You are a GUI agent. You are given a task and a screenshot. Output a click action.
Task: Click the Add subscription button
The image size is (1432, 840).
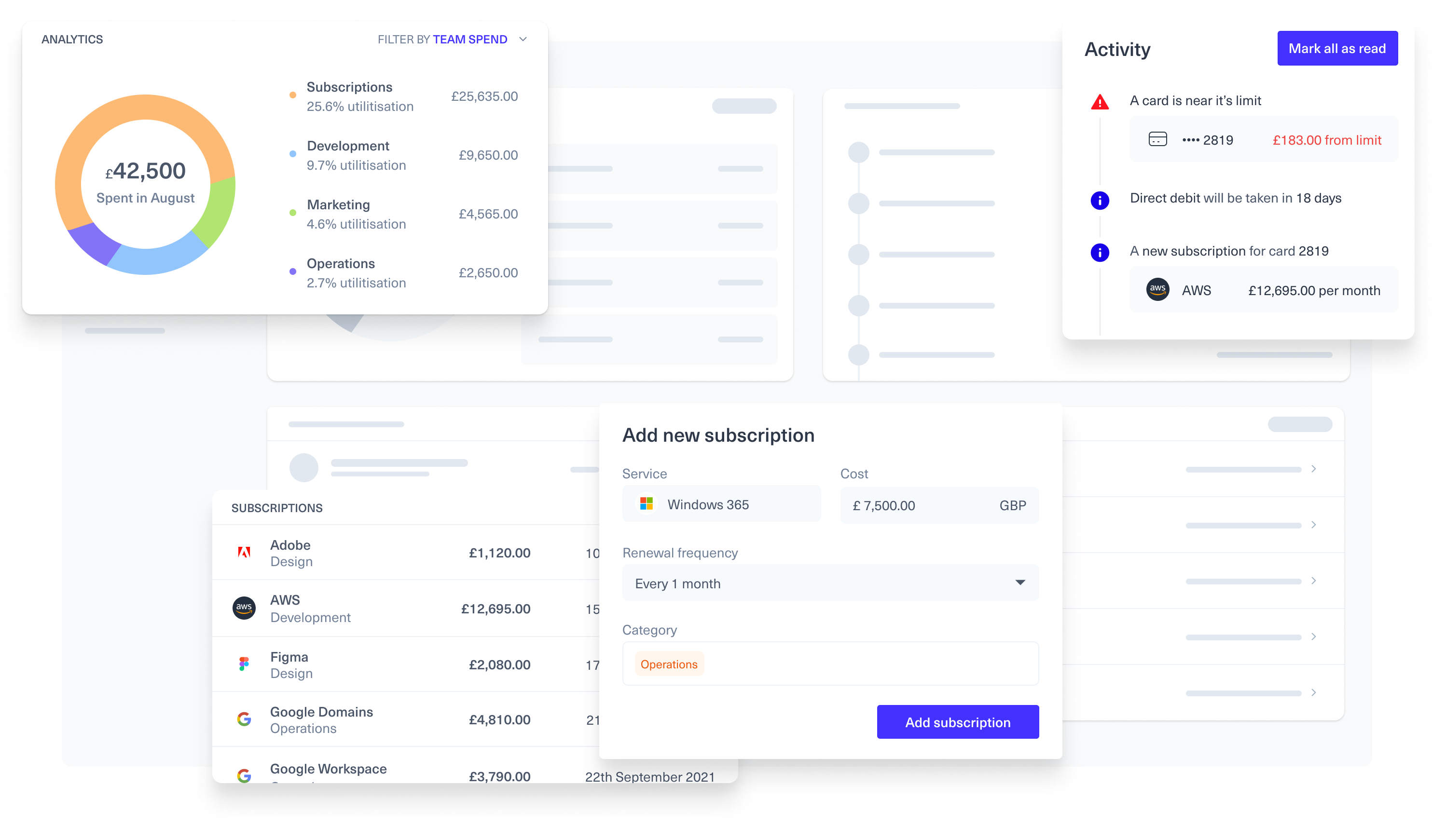(x=958, y=722)
